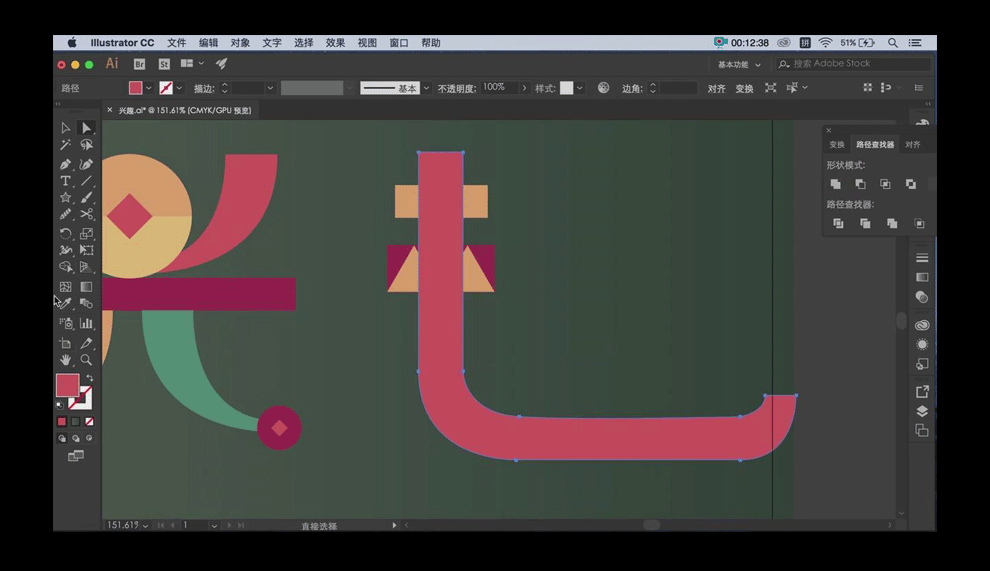Click the 不透明度 label link
This screenshot has height=571, width=990.
pos(457,88)
